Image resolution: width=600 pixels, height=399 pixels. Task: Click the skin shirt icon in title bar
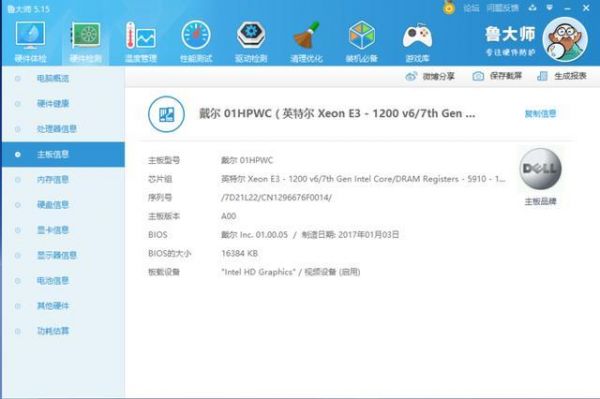532,8
